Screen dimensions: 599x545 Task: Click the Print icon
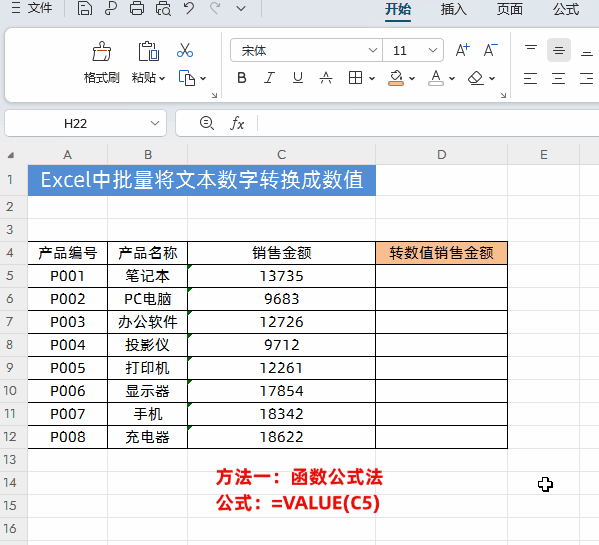pyautogui.click(x=136, y=8)
